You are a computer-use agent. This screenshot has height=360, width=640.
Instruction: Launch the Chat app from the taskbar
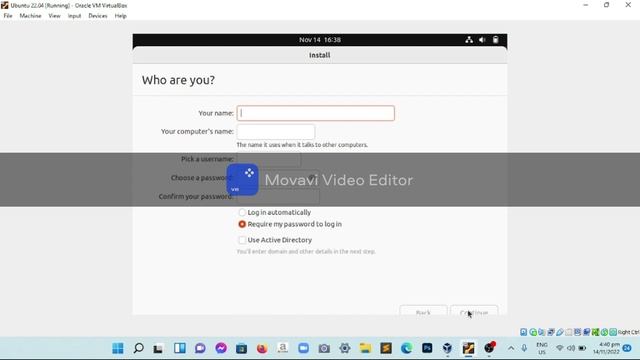[x=200, y=348]
